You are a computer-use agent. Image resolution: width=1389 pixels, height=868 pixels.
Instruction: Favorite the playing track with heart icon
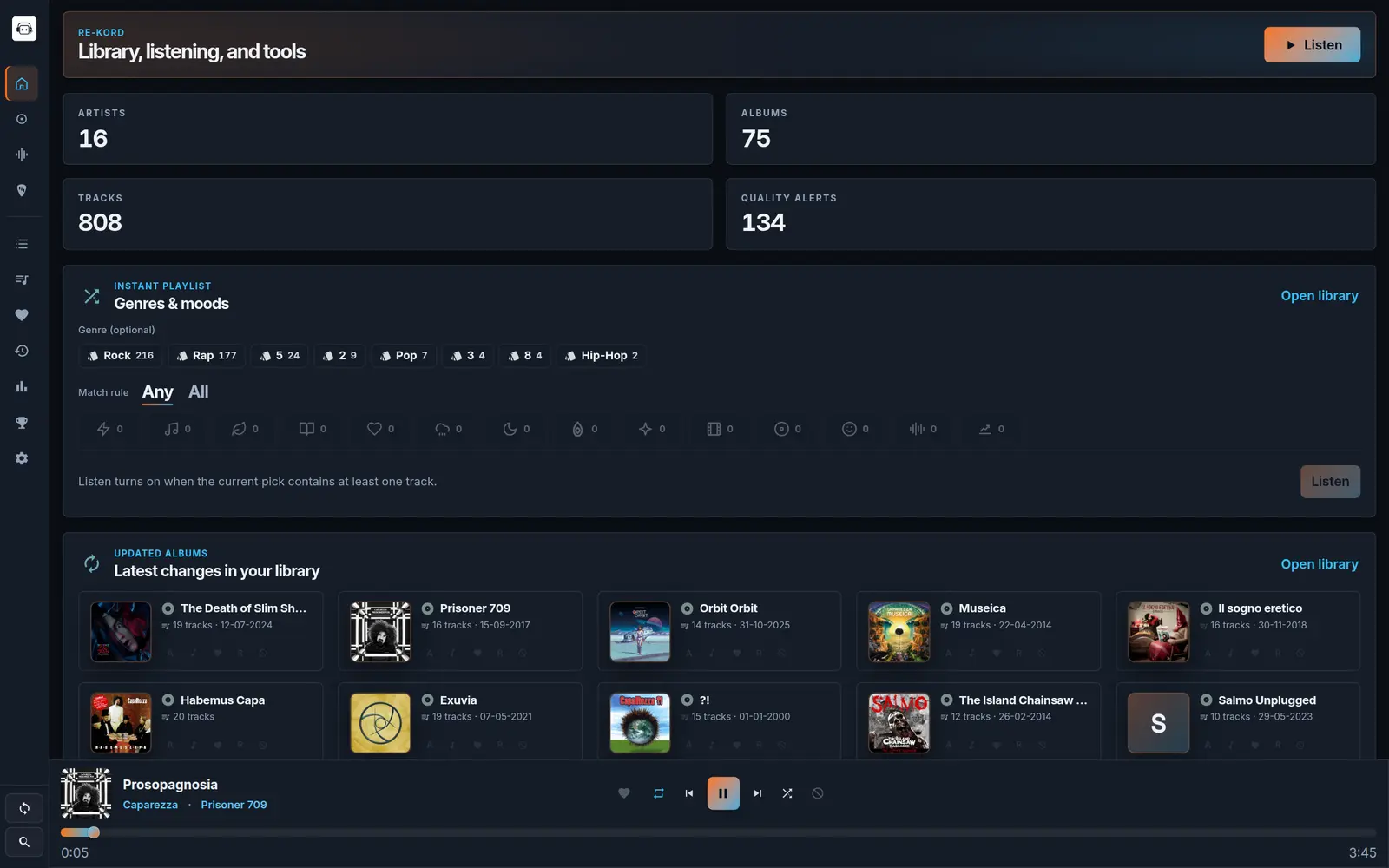click(623, 793)
